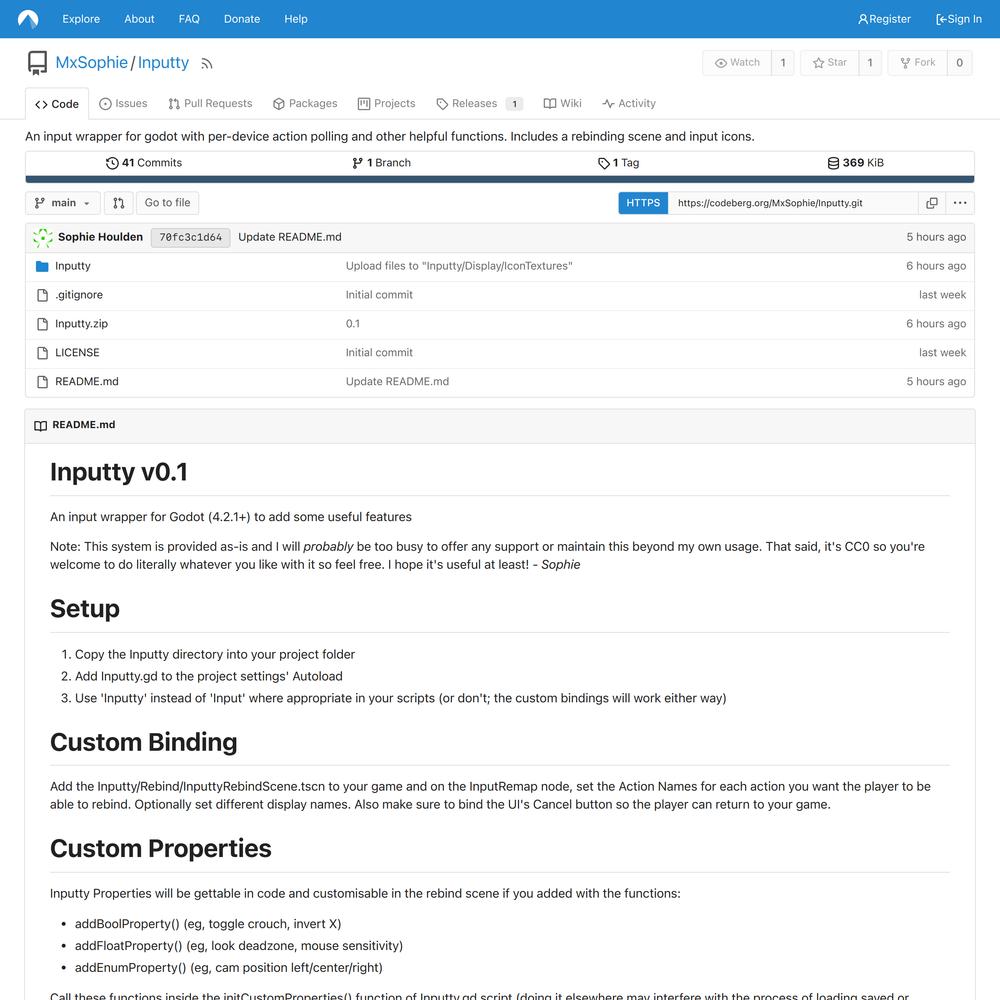
Task: Click the README.md file icon in file list
Action: pos(42,381)
